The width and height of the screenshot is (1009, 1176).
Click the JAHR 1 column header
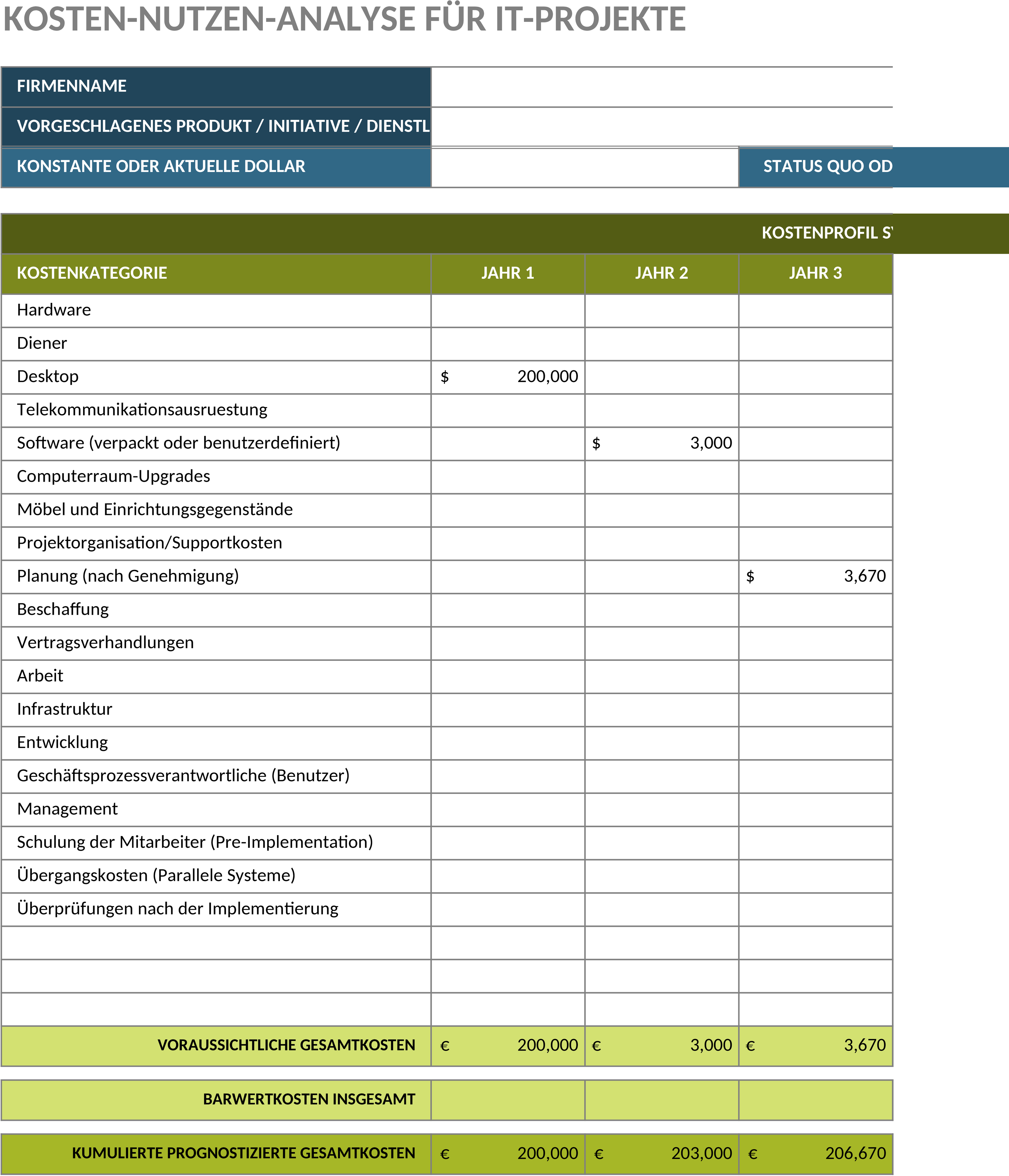click(508, 274)
